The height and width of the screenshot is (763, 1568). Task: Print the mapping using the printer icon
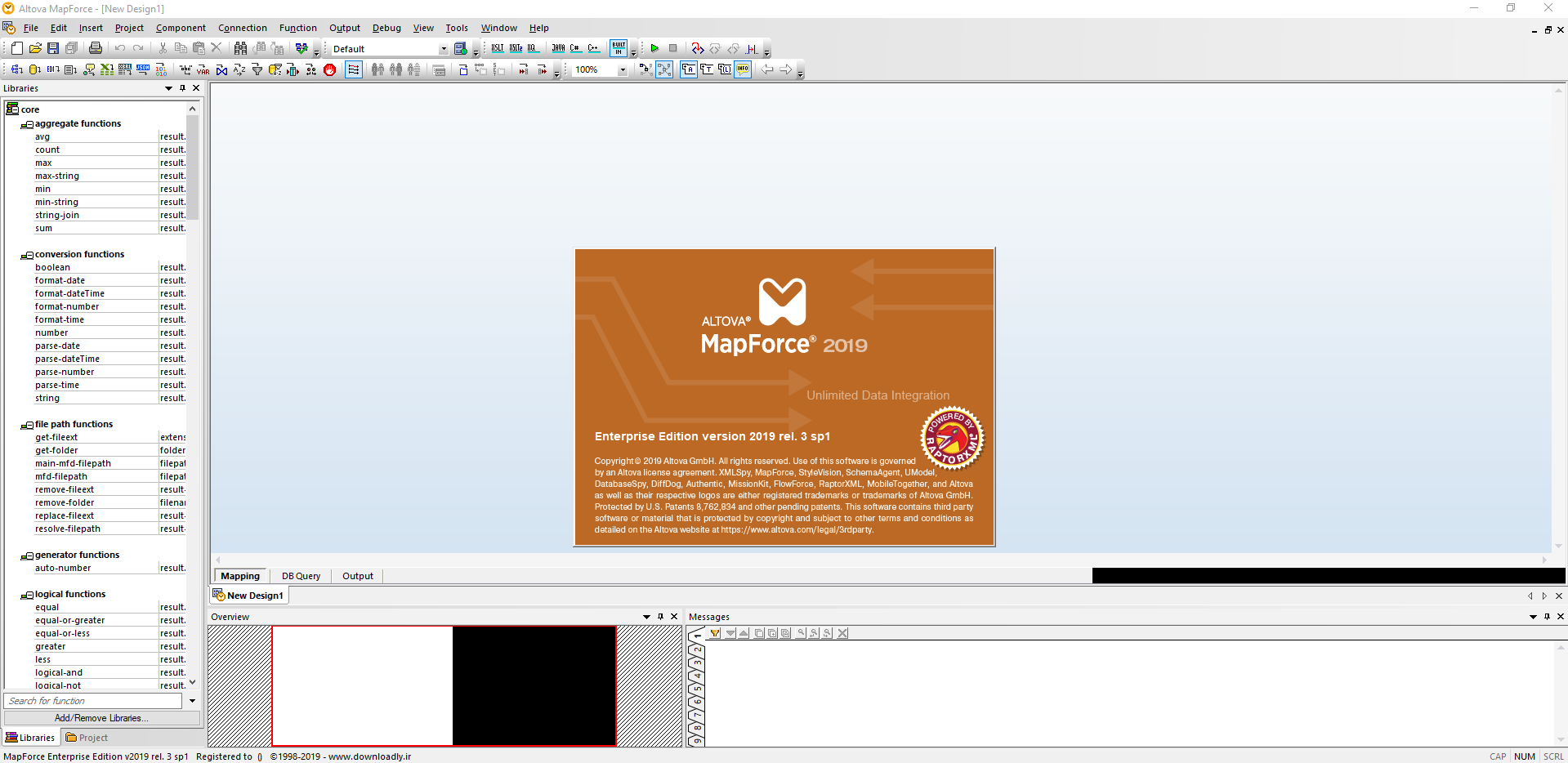(96, 48)
